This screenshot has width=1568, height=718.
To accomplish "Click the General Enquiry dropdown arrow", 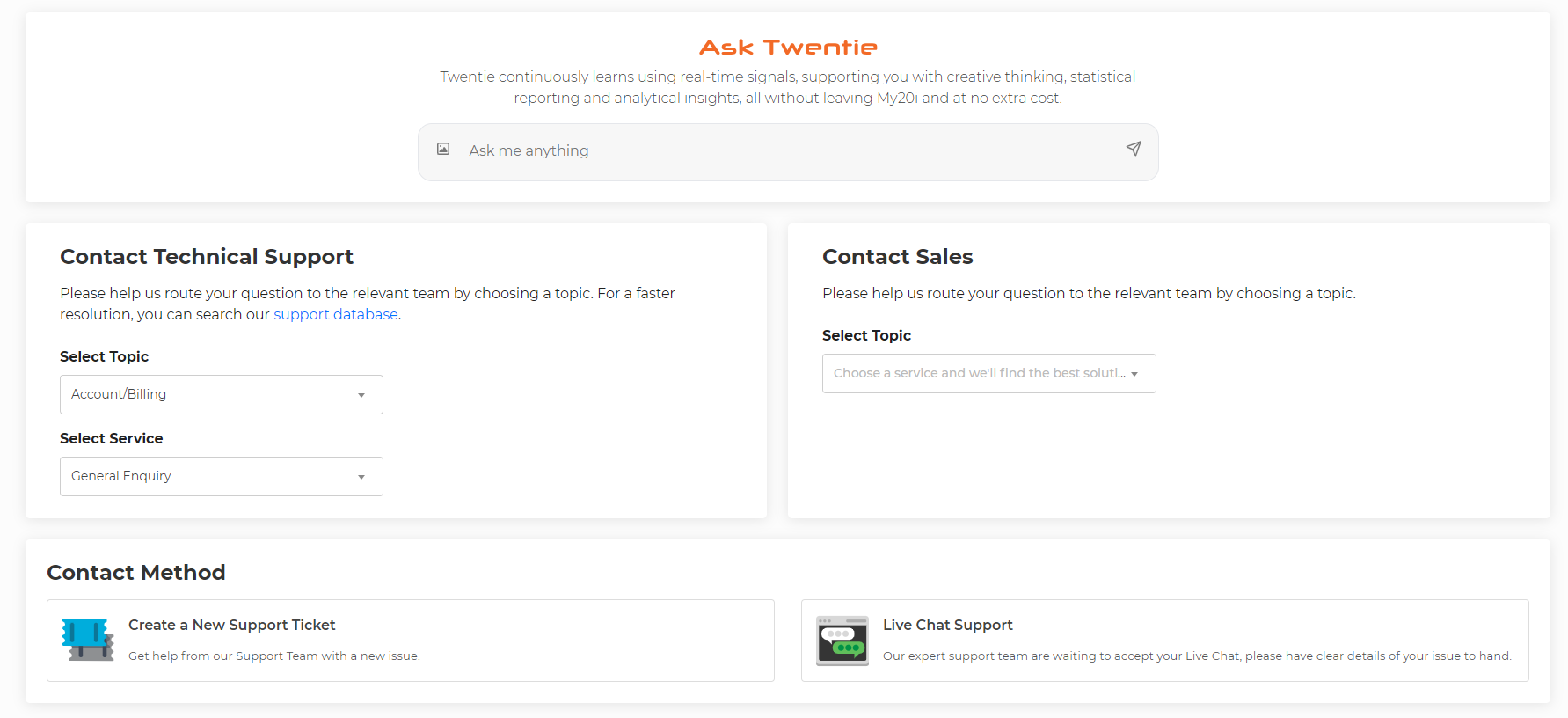I will click(361, 477).
